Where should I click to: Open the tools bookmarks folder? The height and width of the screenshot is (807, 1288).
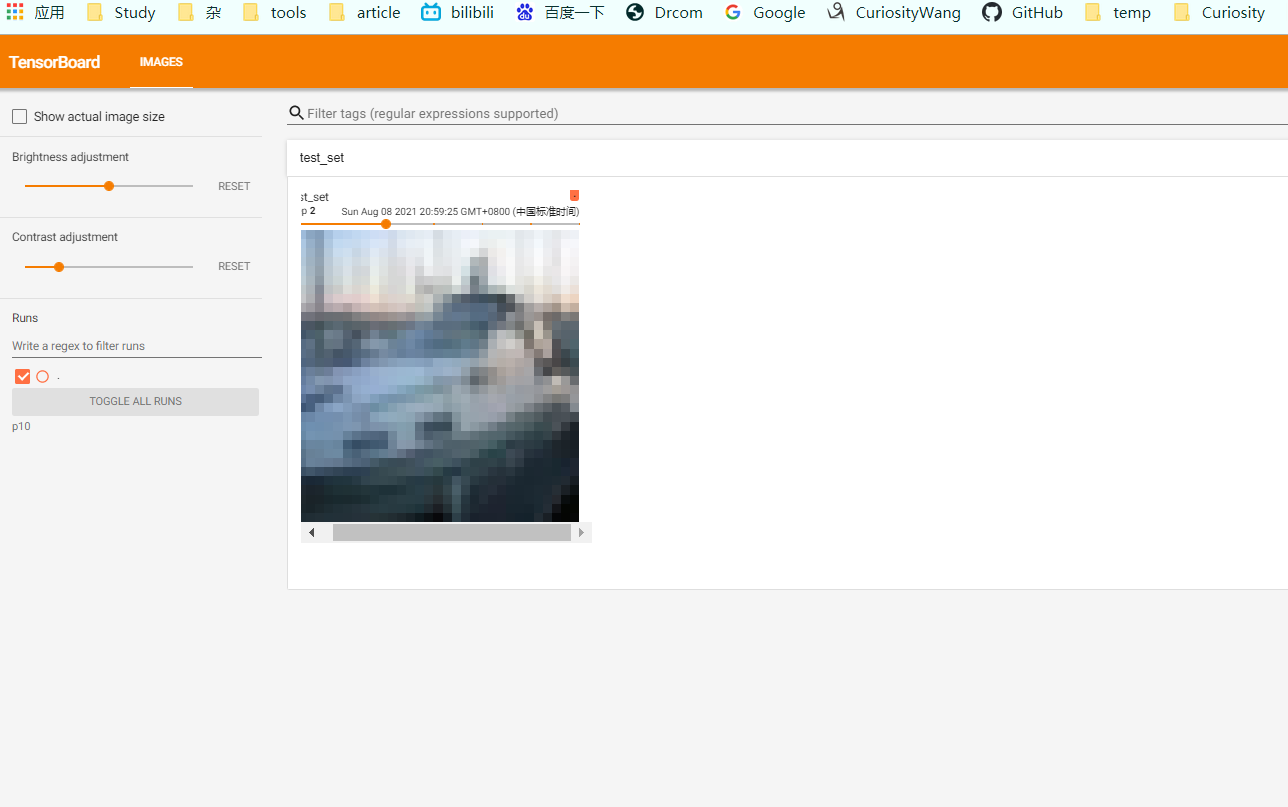(x=274, y=12)
